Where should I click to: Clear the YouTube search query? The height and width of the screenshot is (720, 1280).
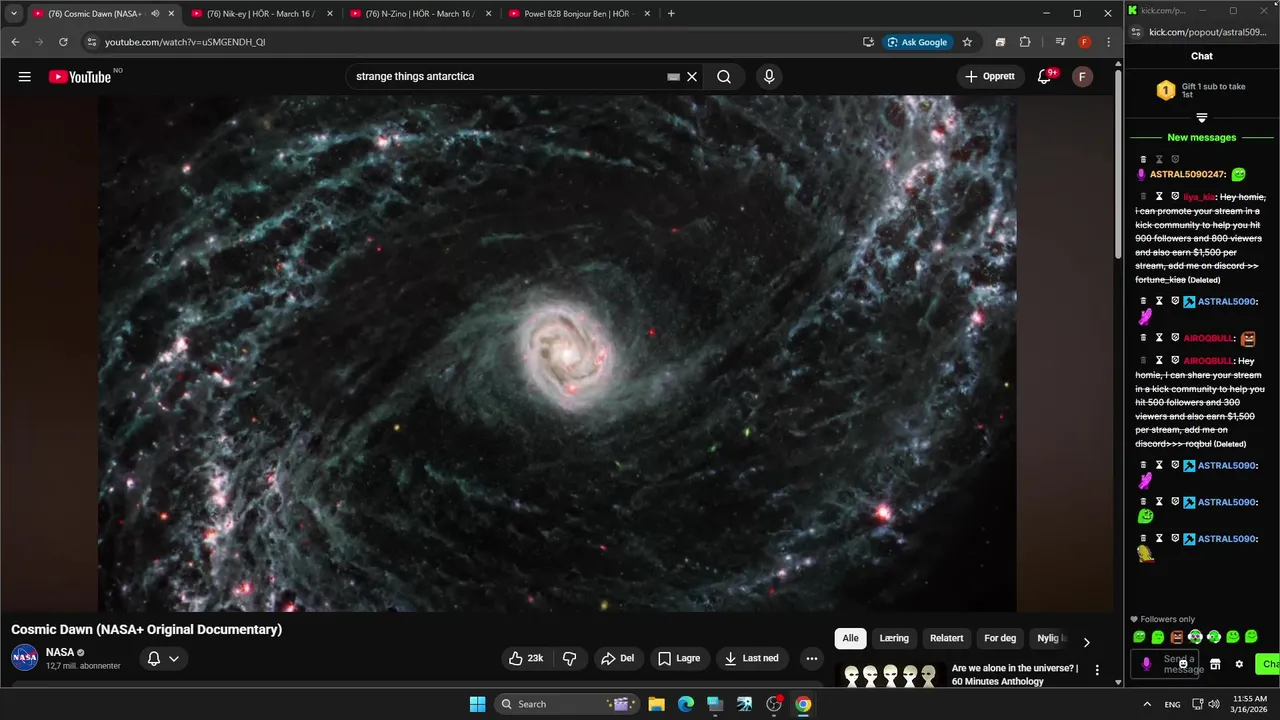[691, 77]
